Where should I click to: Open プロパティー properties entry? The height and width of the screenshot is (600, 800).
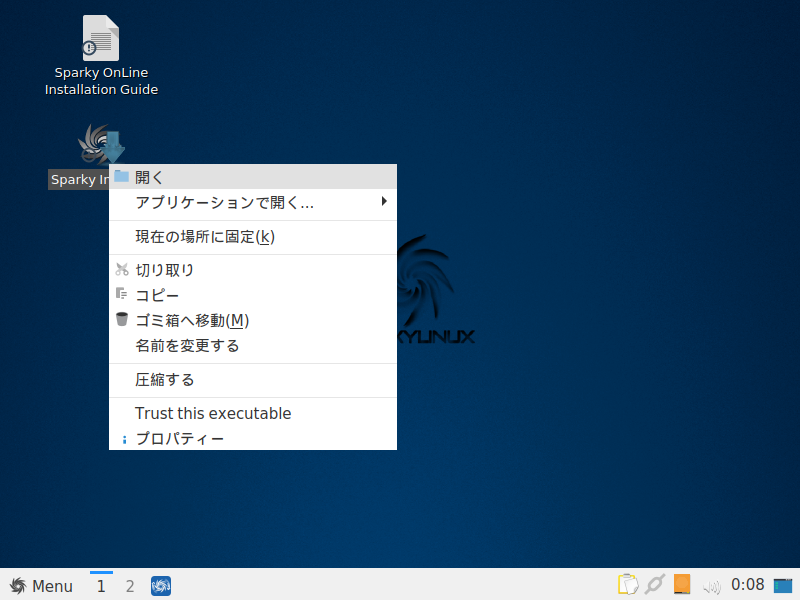point(253,438)
